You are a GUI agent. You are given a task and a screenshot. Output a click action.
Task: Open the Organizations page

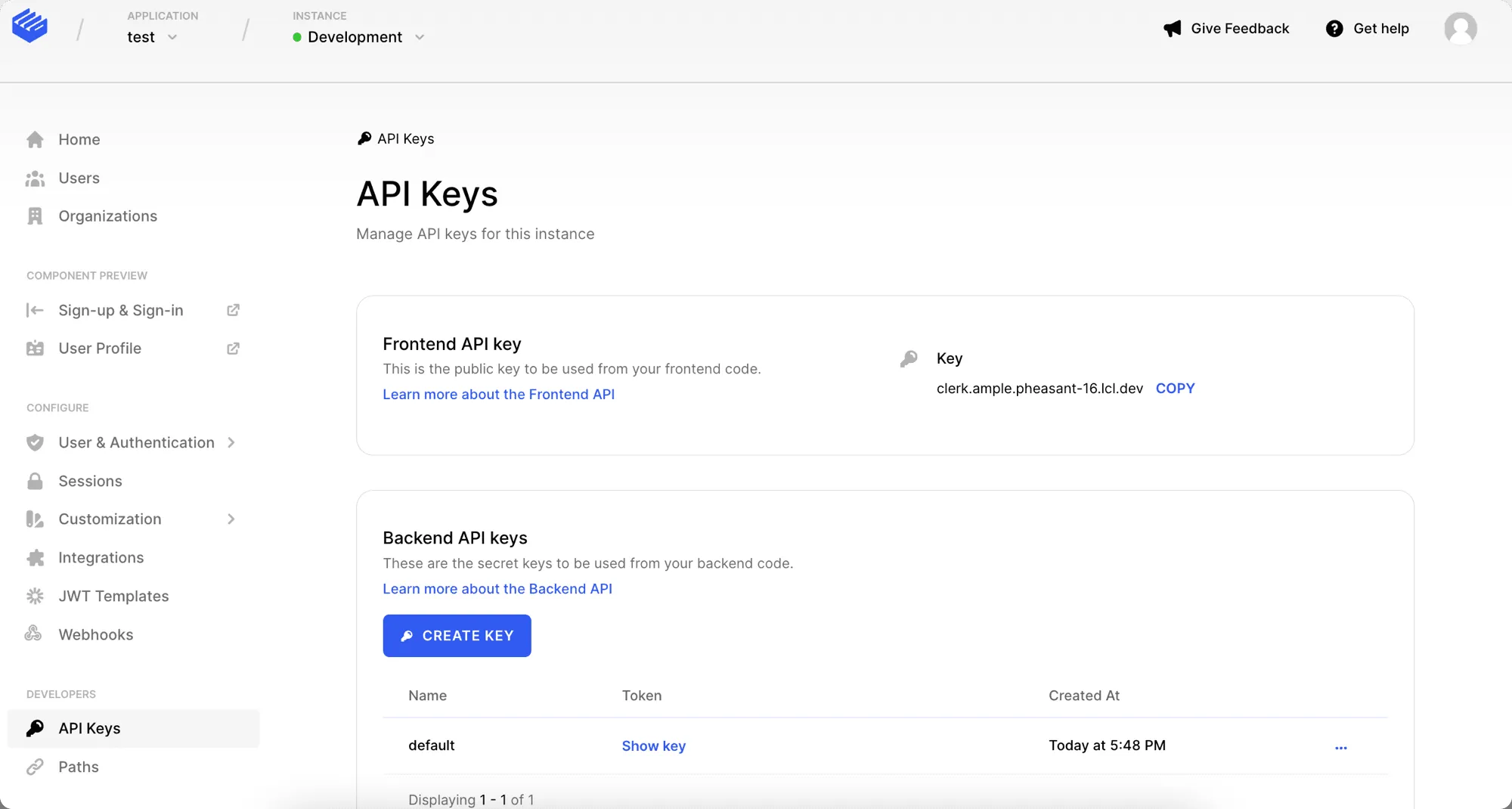coord(108,216)
